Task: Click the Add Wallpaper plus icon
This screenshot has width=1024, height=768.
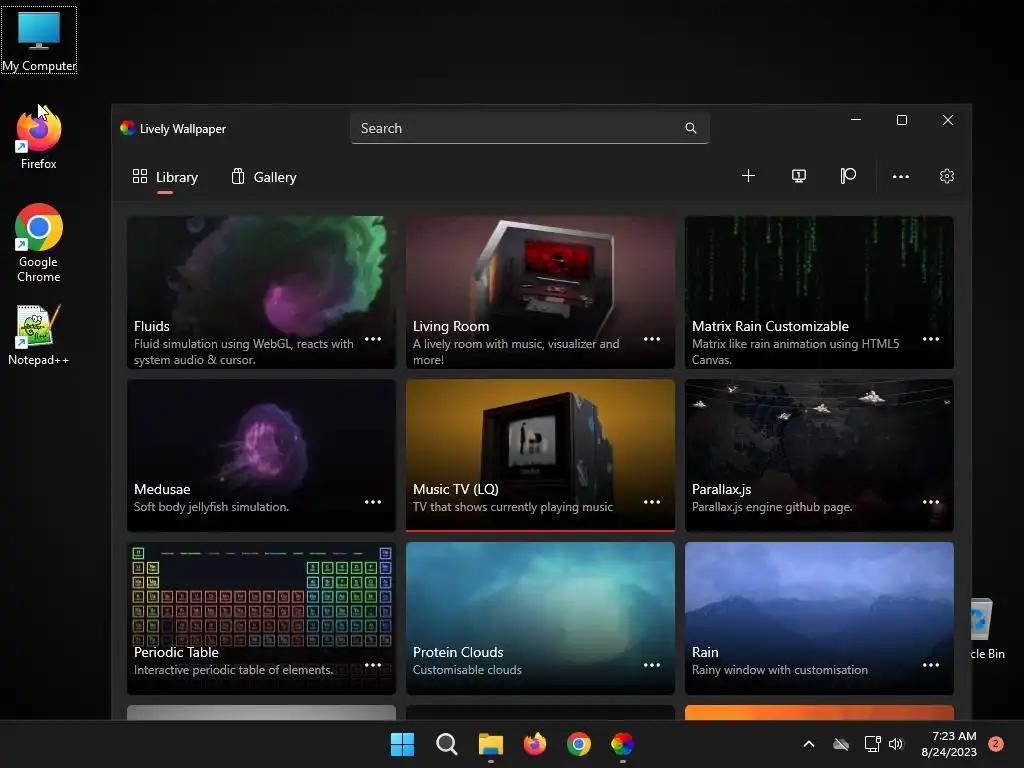Action: point(748,176)
